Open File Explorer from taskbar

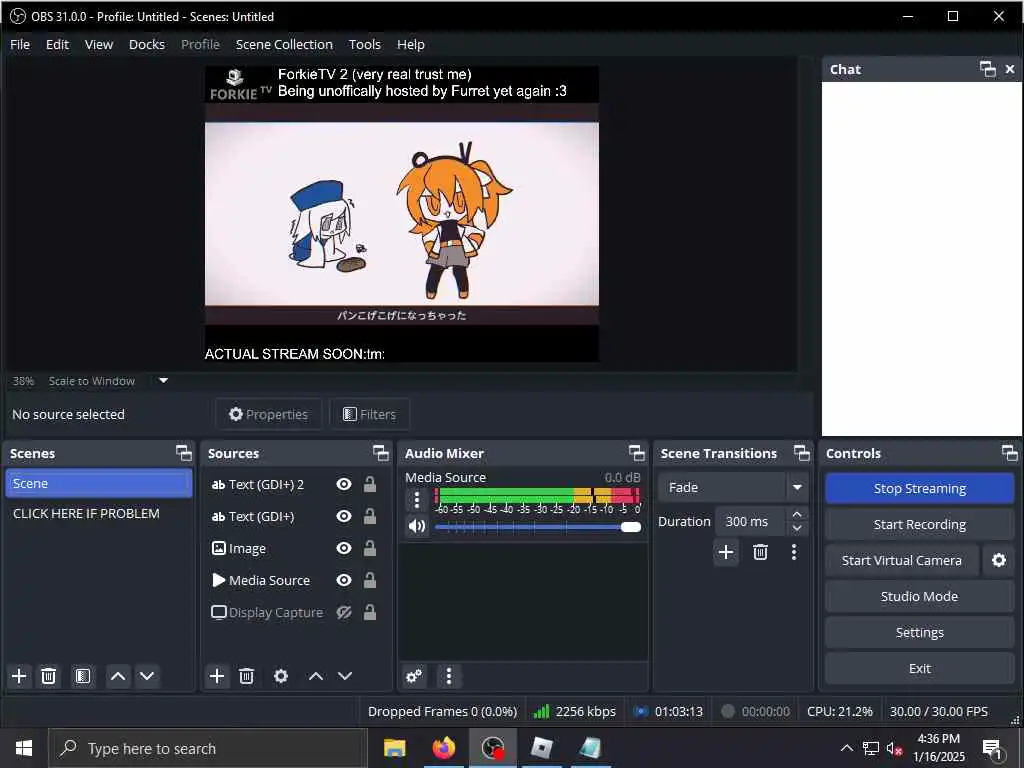[x=394, y=748]
